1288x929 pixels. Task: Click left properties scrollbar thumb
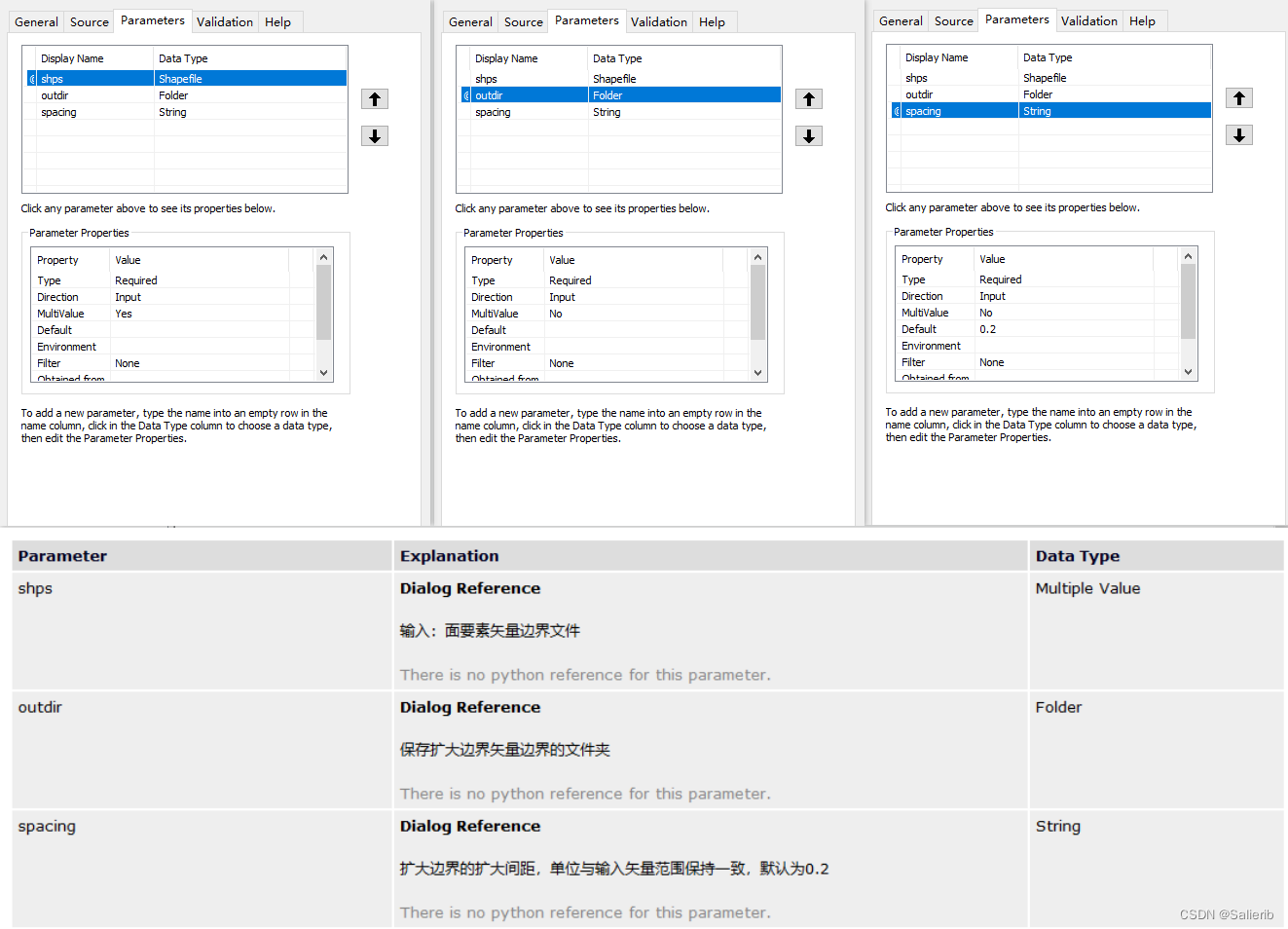[324, 302]
